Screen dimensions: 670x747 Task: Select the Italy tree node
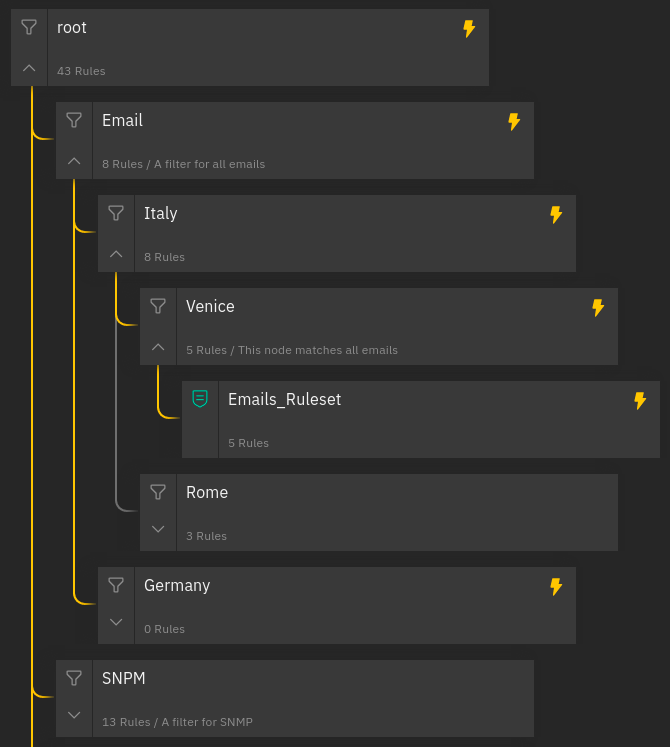click(x=340, y=233)
